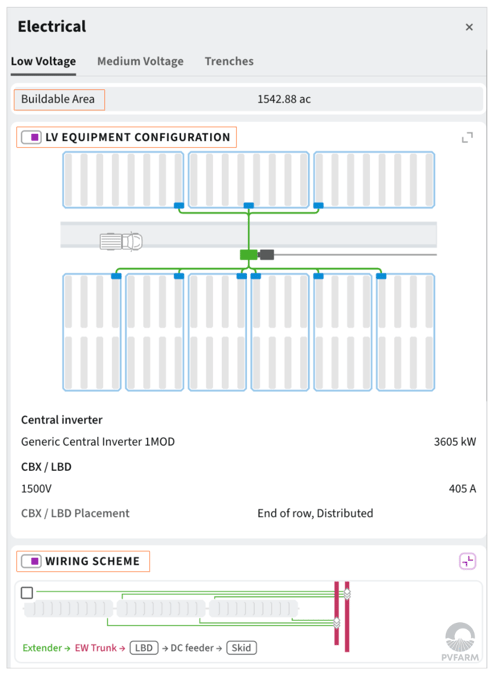The image size is (494, 675).
Task: Expand the LV Equipment Configuration diagram
Action: (467, 137)
